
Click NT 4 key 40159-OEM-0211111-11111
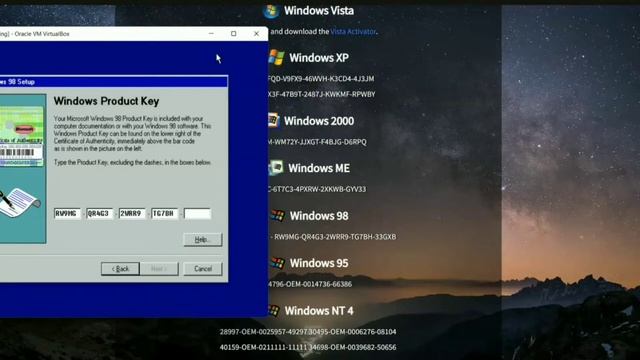[x=263, y=347]
